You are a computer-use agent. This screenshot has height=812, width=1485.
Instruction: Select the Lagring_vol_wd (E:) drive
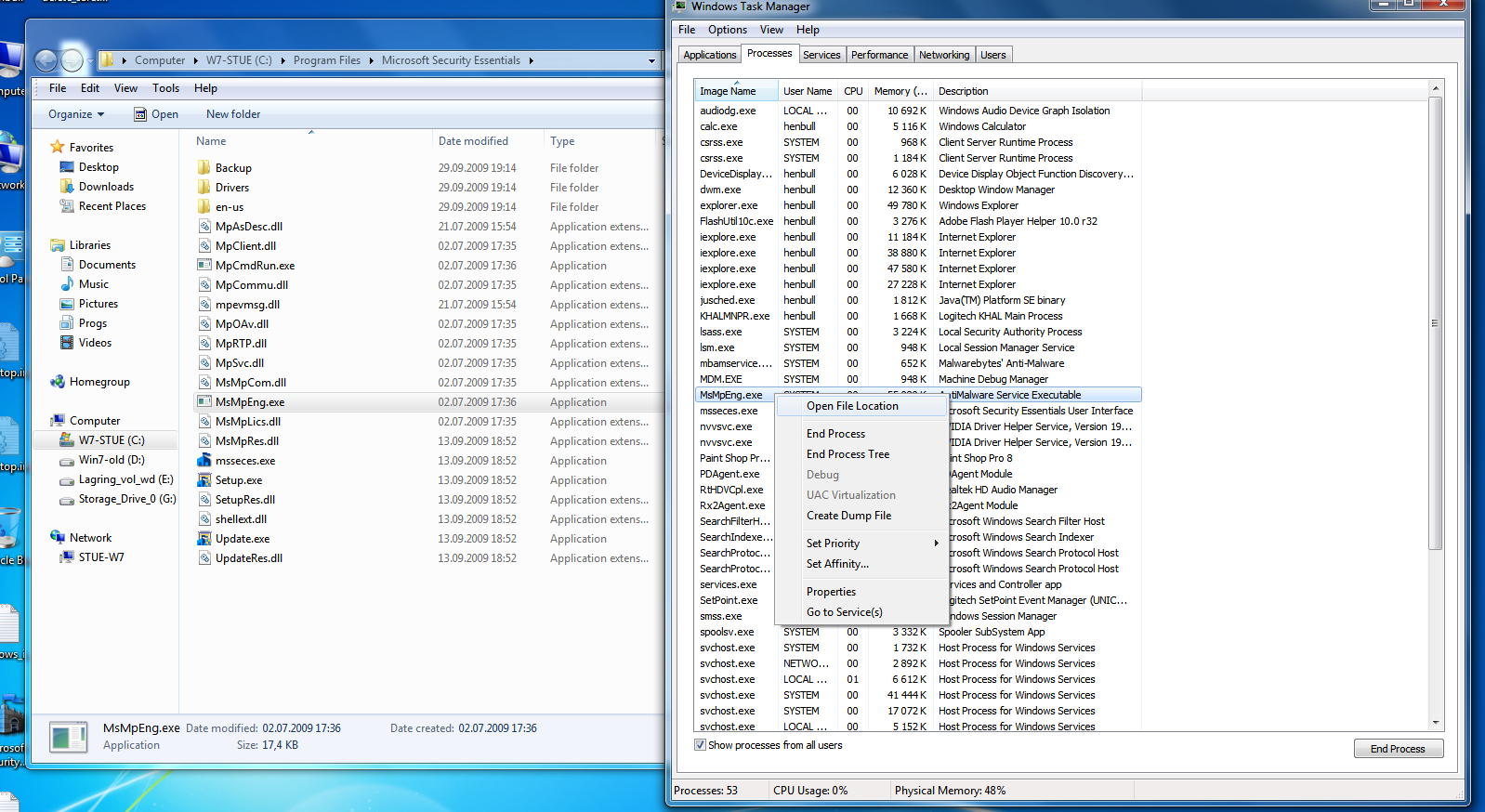tap(116, 479)
